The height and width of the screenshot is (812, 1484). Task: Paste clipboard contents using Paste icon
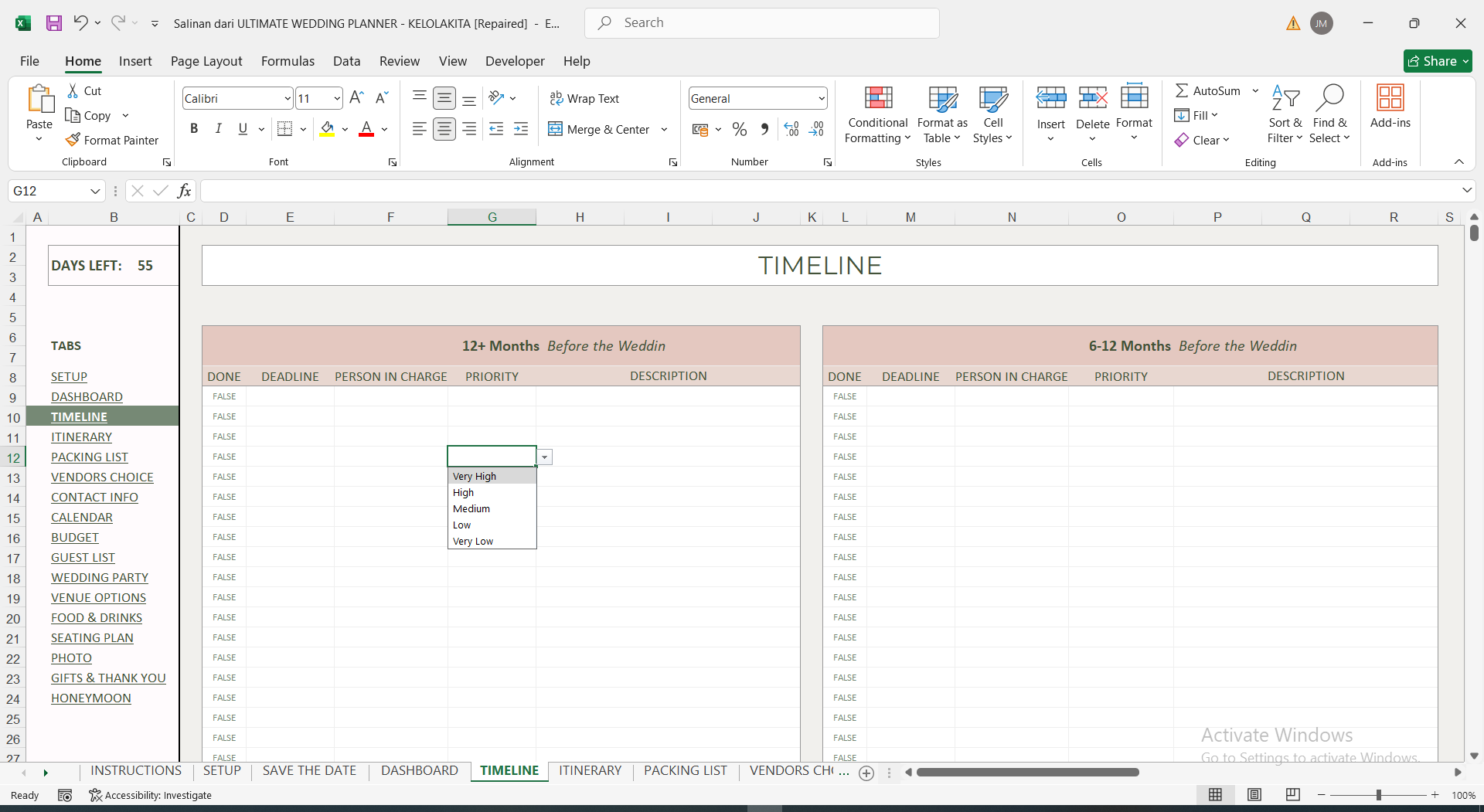[39, 100]
